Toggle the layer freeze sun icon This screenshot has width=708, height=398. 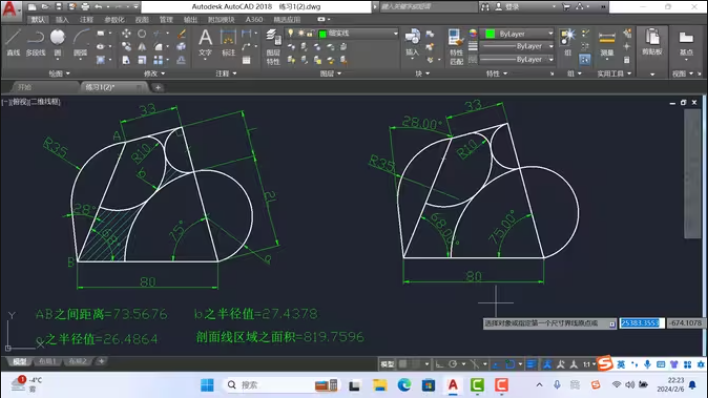click(x=301, y=33)
